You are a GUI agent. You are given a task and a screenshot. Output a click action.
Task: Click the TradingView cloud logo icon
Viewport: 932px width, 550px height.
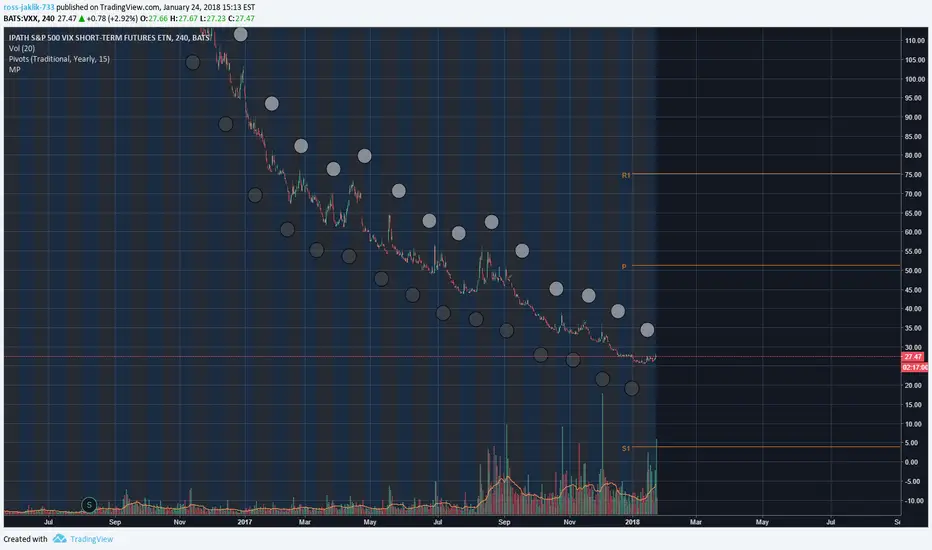(59, 539)
